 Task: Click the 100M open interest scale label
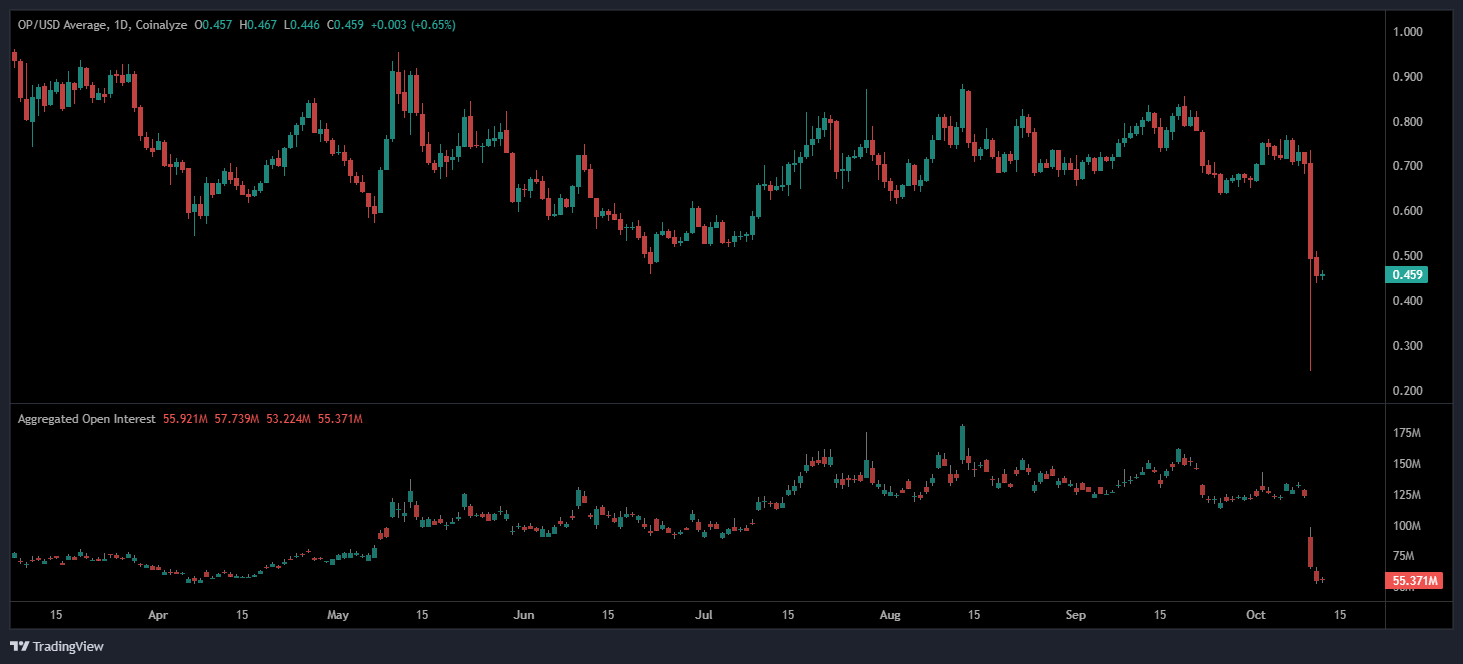tap(1407, 526)
